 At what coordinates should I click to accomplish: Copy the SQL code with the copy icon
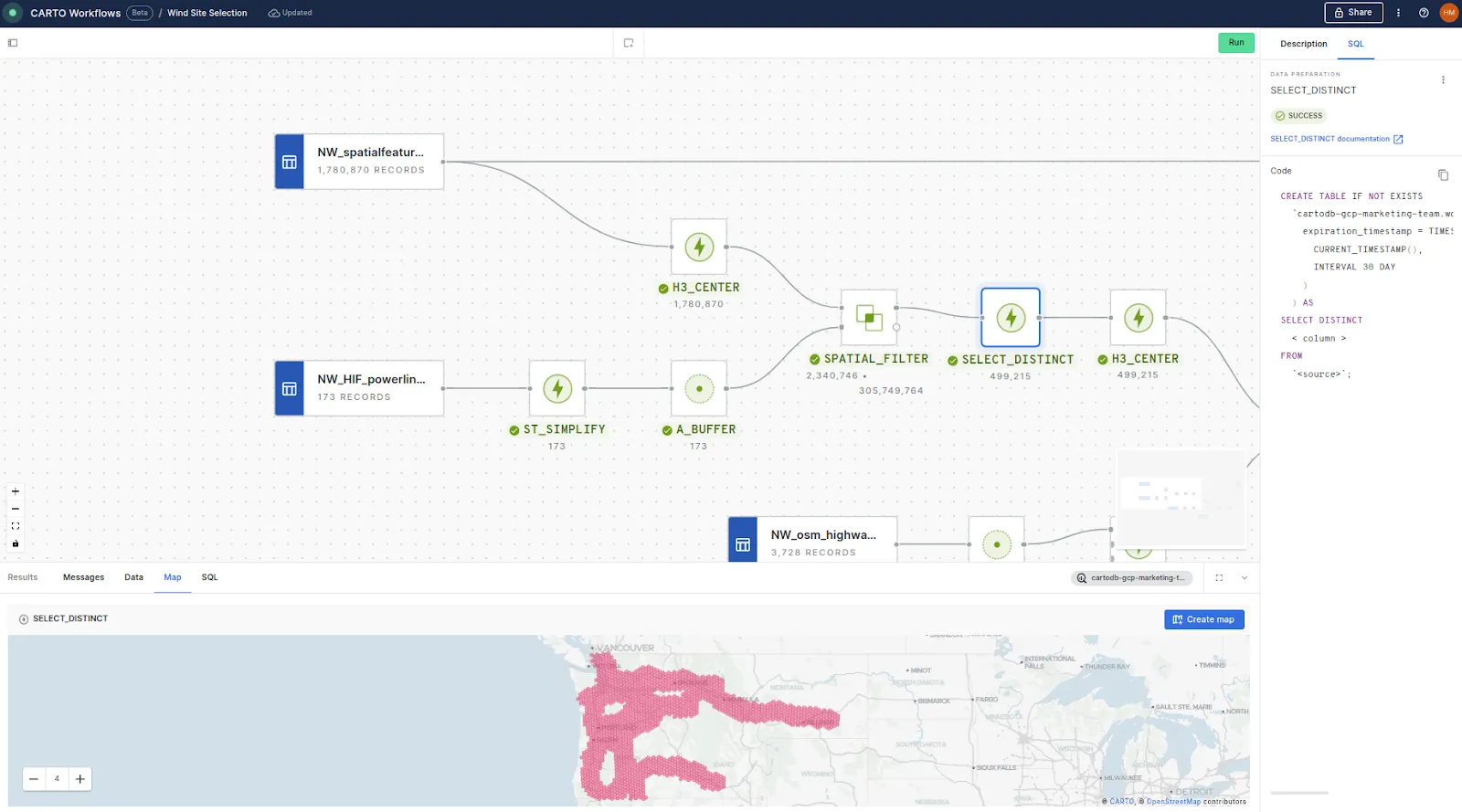click(1443, 174)
